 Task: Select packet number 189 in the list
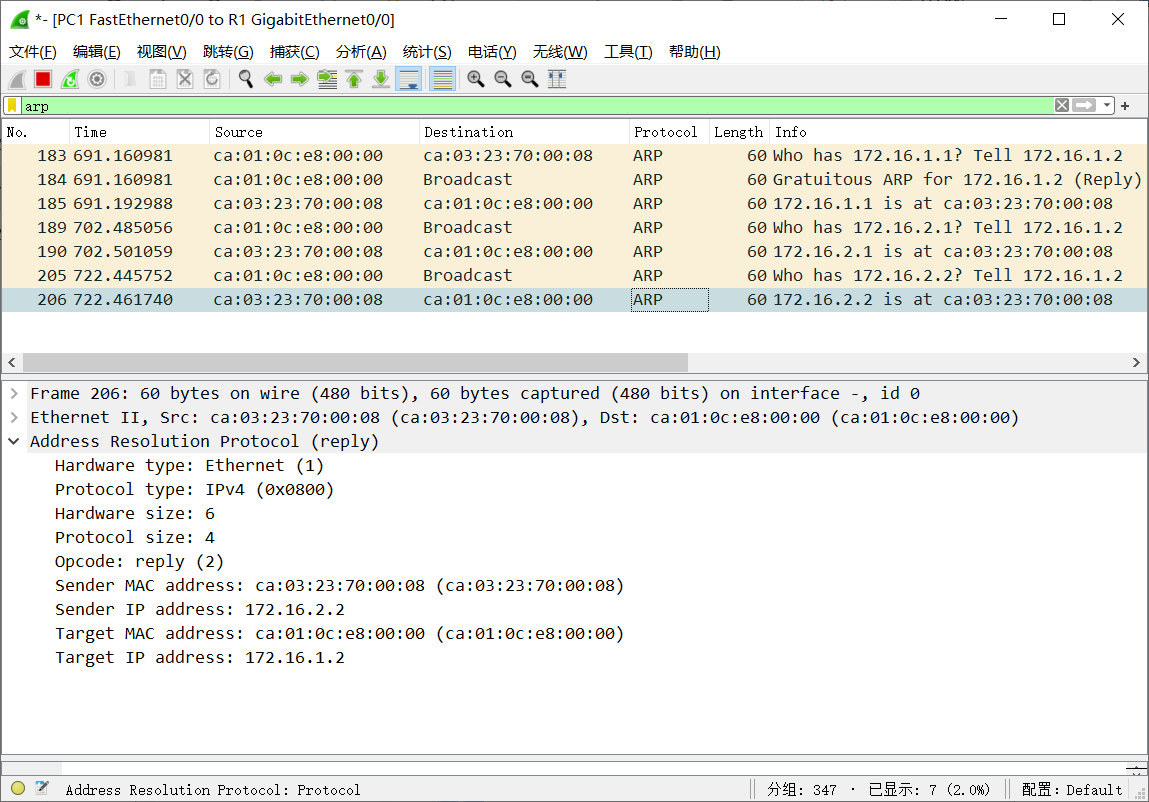[300, 227]
